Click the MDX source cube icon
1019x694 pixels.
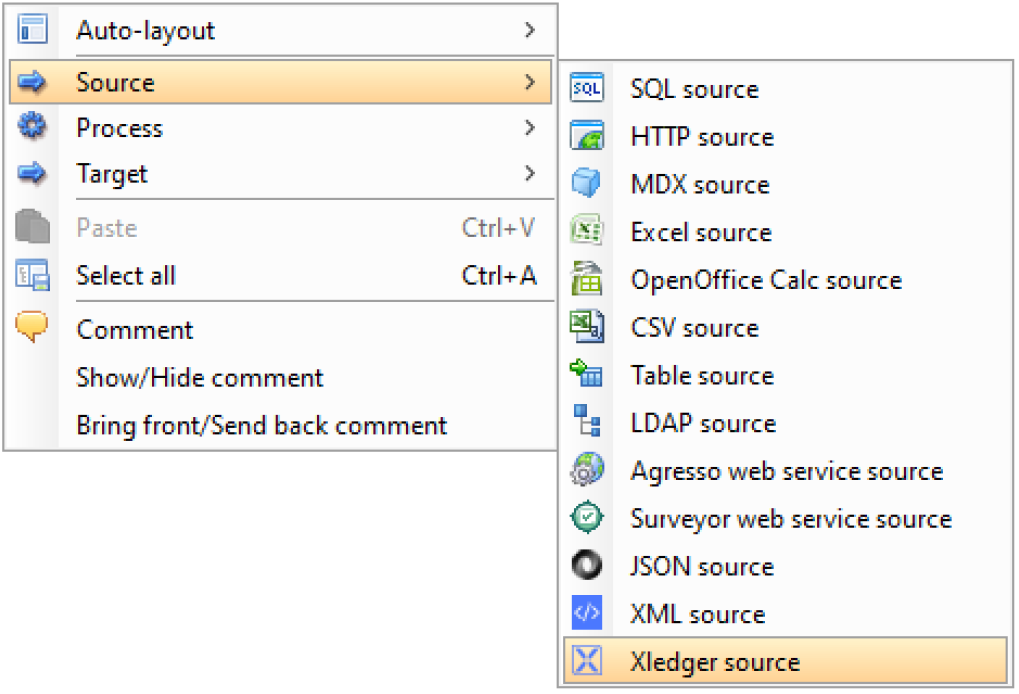[x=586, y=184]
